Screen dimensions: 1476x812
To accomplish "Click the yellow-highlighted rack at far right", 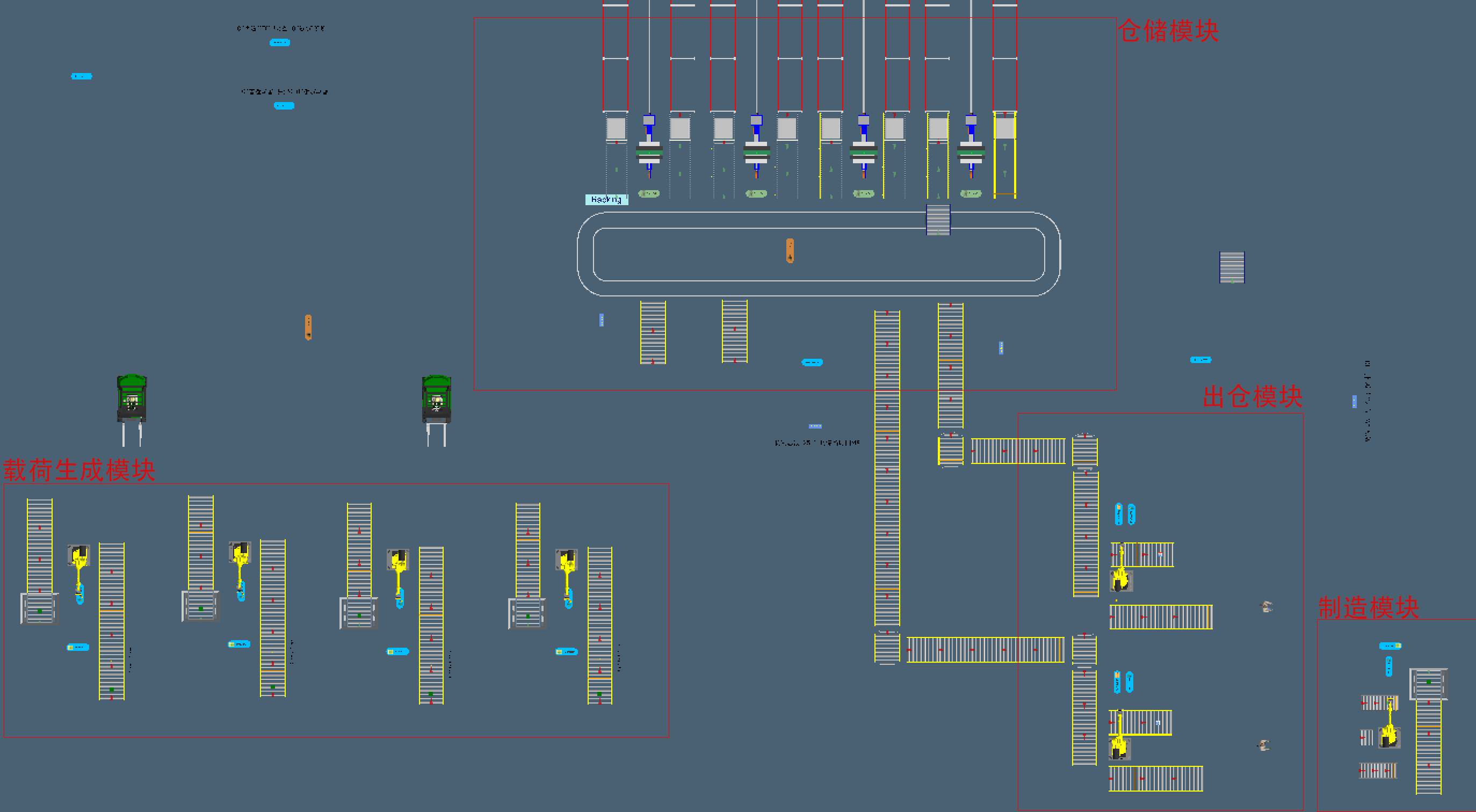I will click(x=1004, y=155).
